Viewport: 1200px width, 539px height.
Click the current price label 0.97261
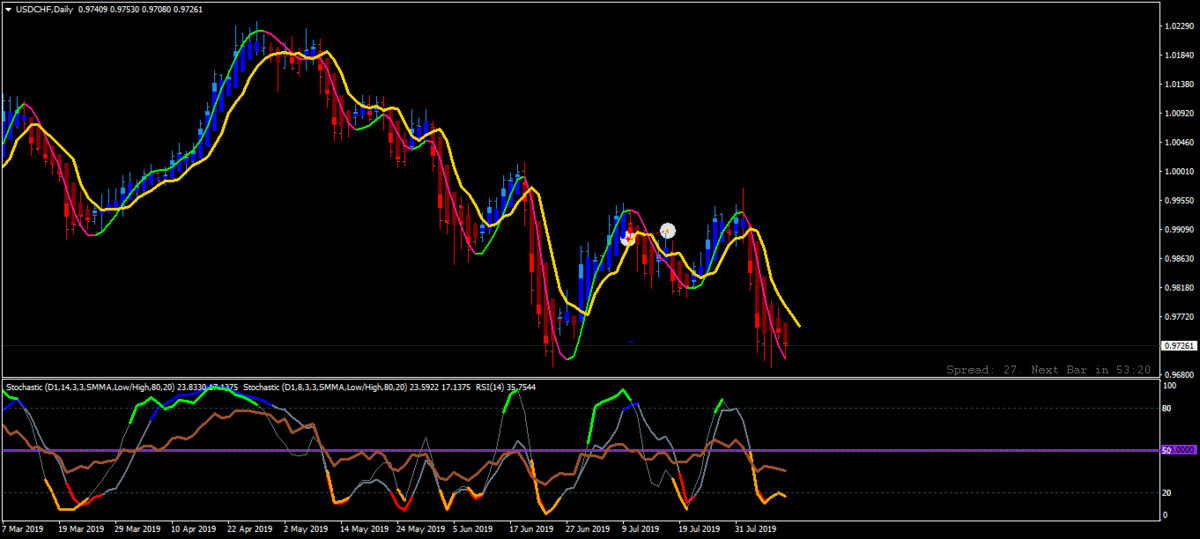tap(1180, 346)
